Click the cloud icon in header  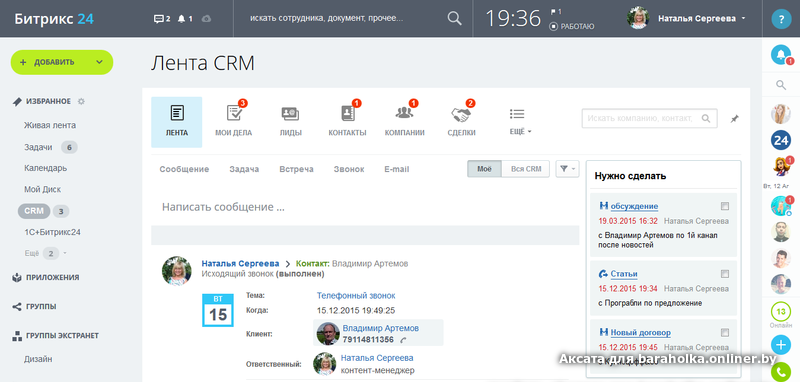pyautogui.click(x=206, y=19)
